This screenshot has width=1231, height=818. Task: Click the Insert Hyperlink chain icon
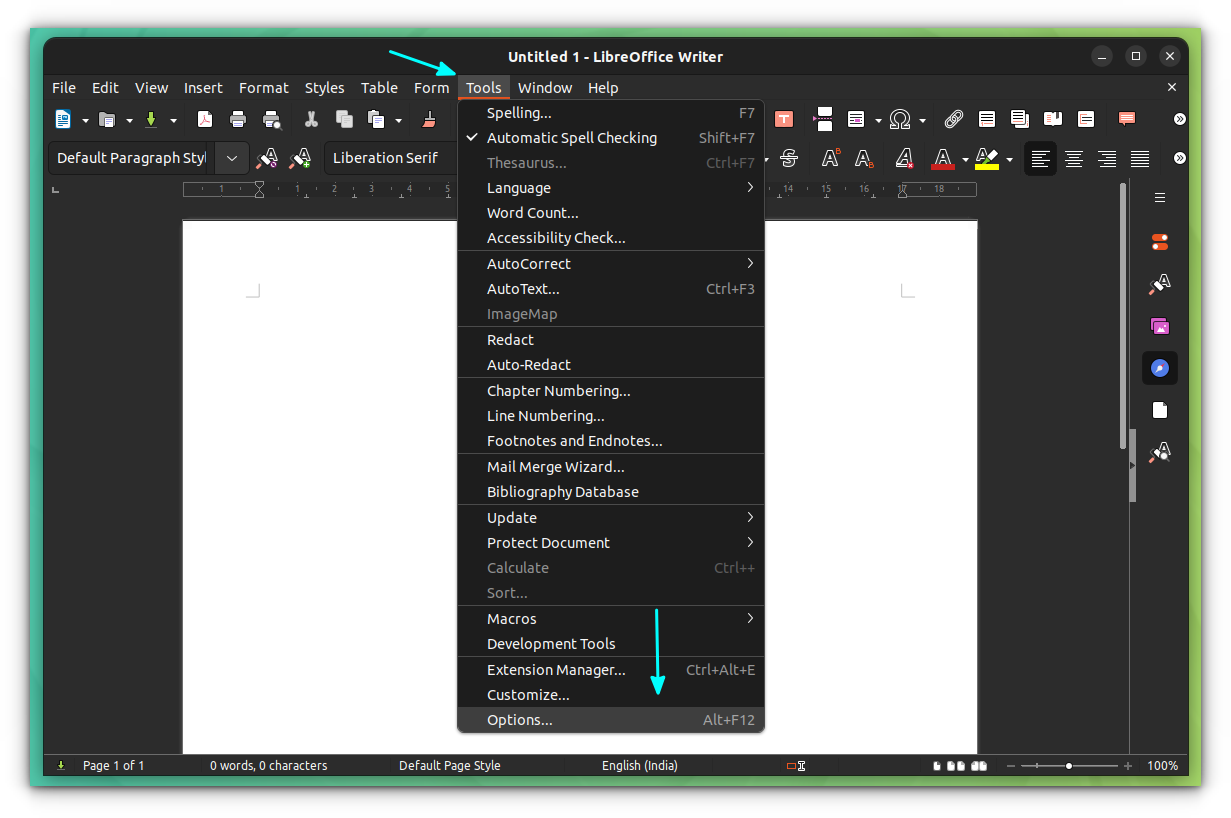tap(954, 120)
